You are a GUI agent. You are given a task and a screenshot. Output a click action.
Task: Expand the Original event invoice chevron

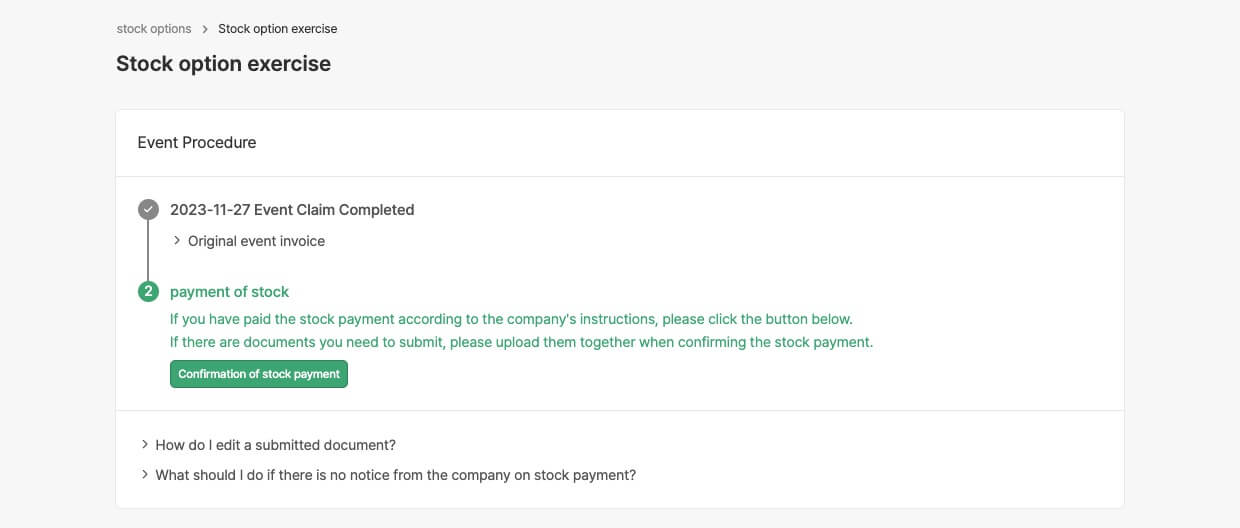pos(177,241)
